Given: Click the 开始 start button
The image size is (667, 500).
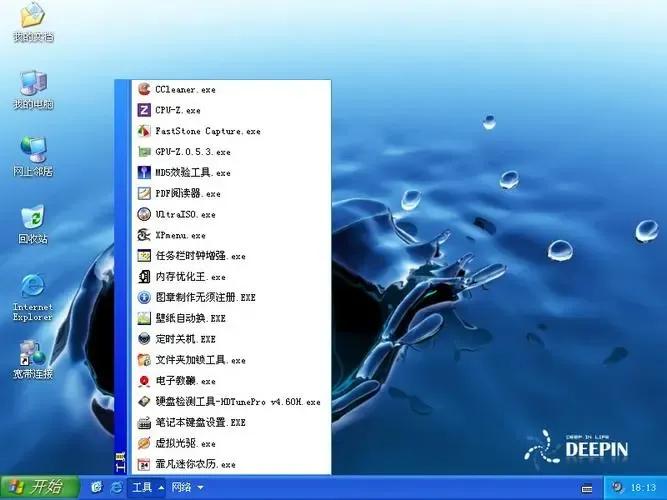Looking at the screenshot, I should [40, 487].
